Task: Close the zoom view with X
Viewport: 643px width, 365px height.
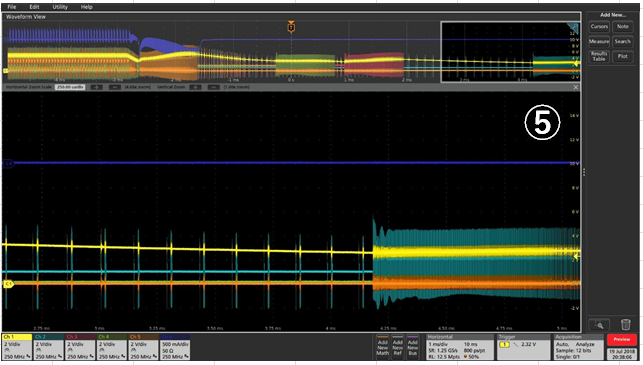Action: pos(576,87)
